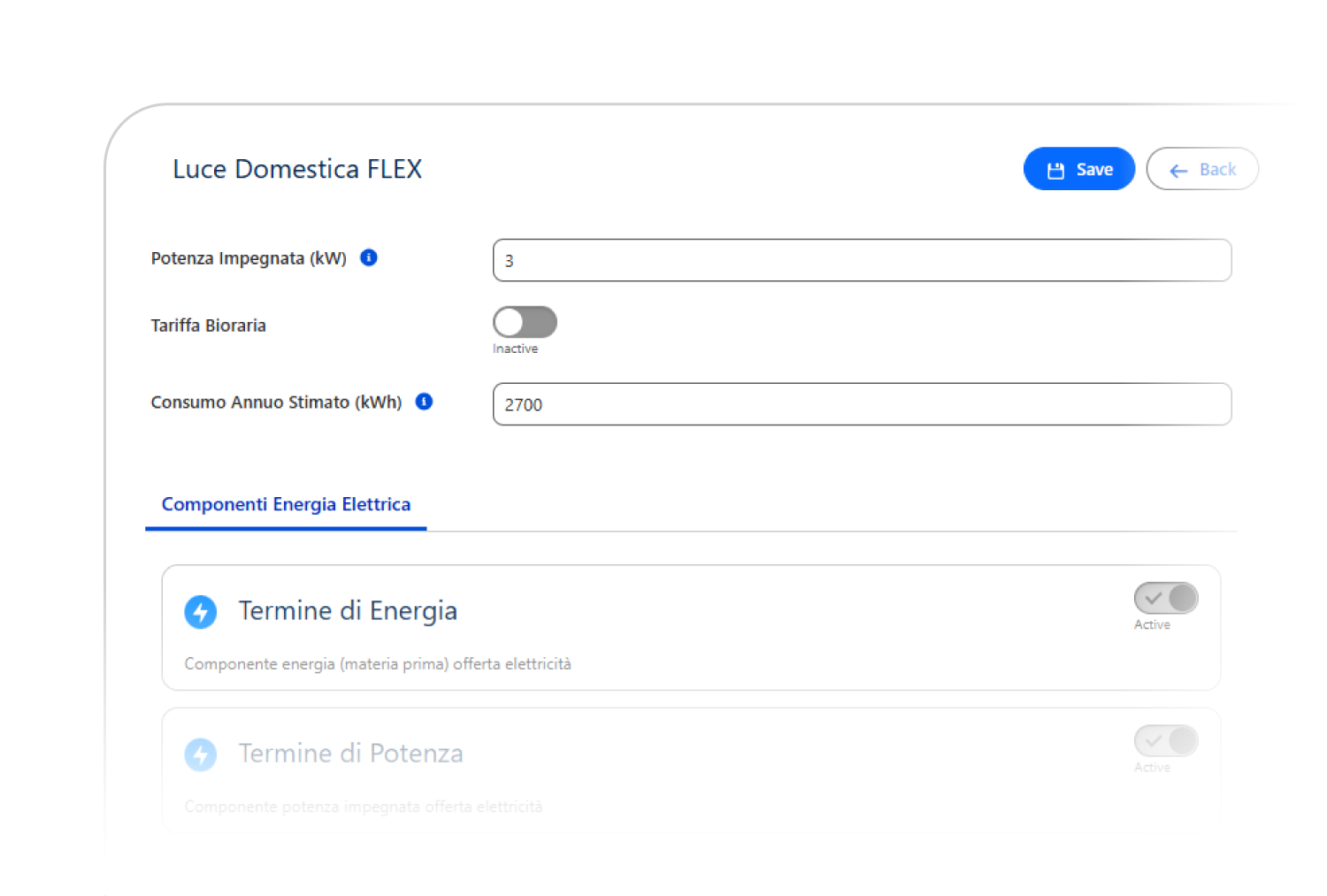Click the info icon next to Consumo Annuo Stimato
Image resolution: width=1327 pixels, height=896 pixels.
425,402
